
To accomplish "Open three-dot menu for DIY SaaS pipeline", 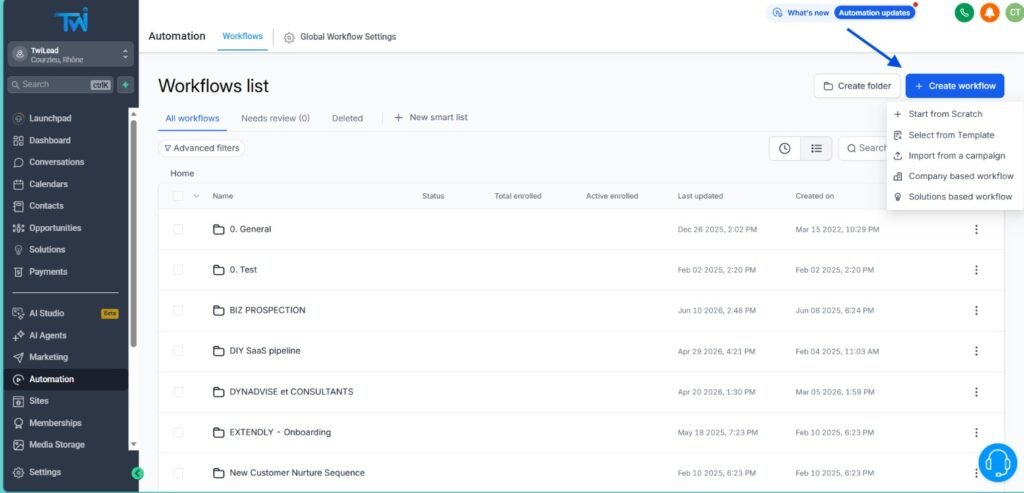I will point(976,351).
